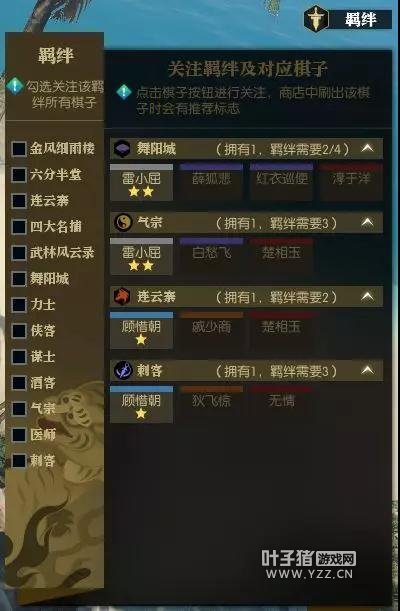Click the purple 舞阳城 faction icon

pos(122,148)
